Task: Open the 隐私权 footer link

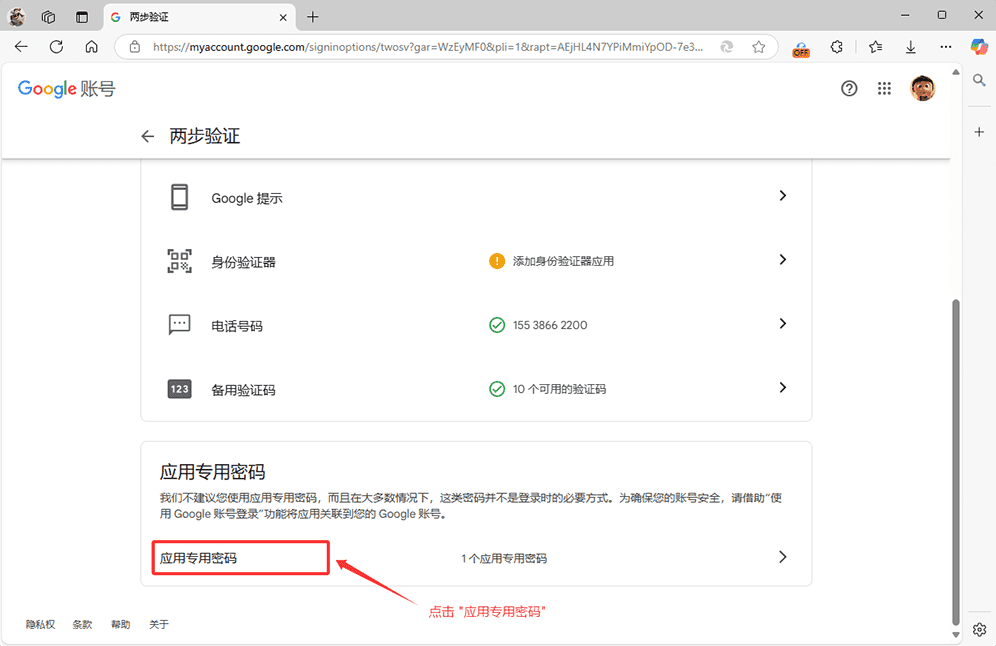Action: click(x=40, y=624)
